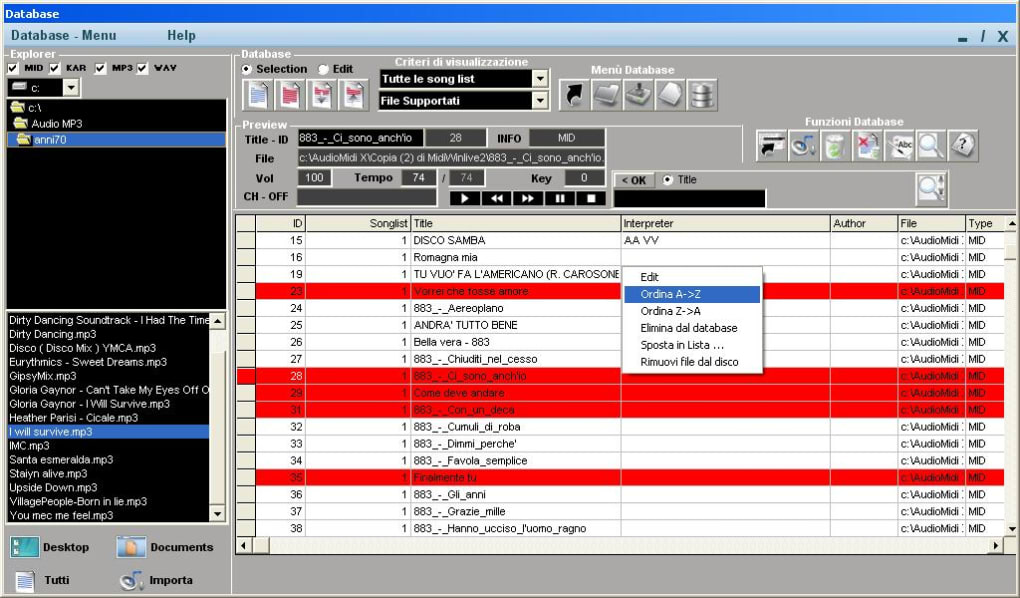Open the Database - Menu menu
Image resolution: width=1020 pixels, height=598 pixels.
click(64, 35)
